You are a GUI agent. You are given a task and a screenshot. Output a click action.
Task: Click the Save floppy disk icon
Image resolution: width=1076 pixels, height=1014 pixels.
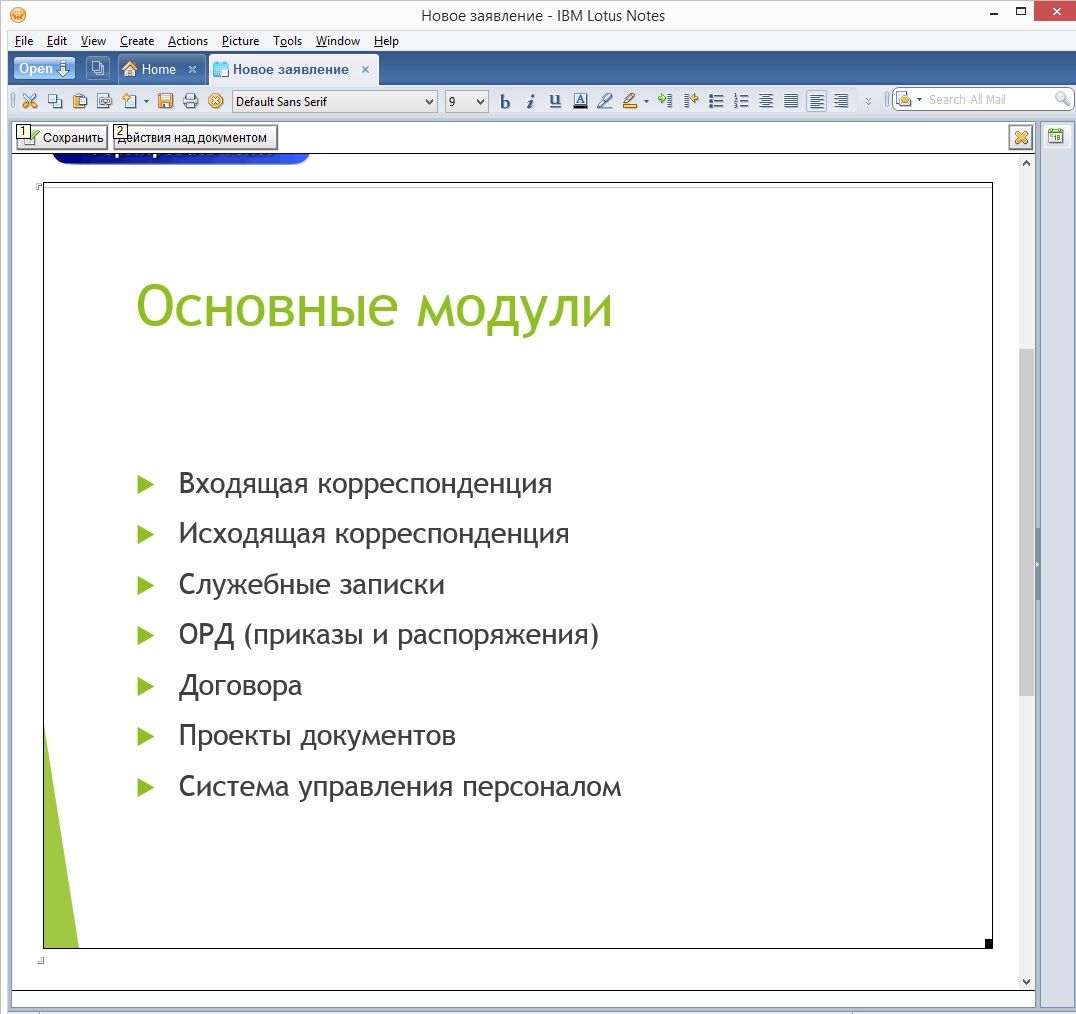[166, 101]
